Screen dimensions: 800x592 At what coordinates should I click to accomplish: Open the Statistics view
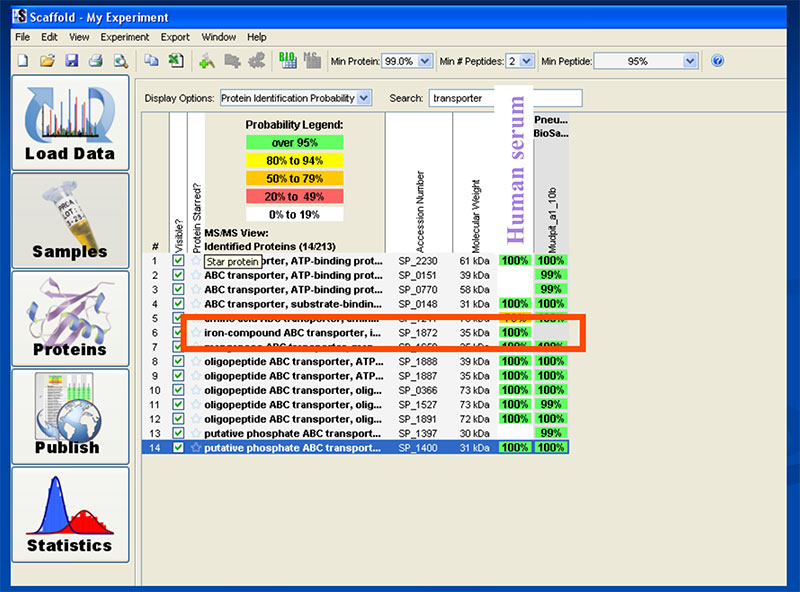70,514
